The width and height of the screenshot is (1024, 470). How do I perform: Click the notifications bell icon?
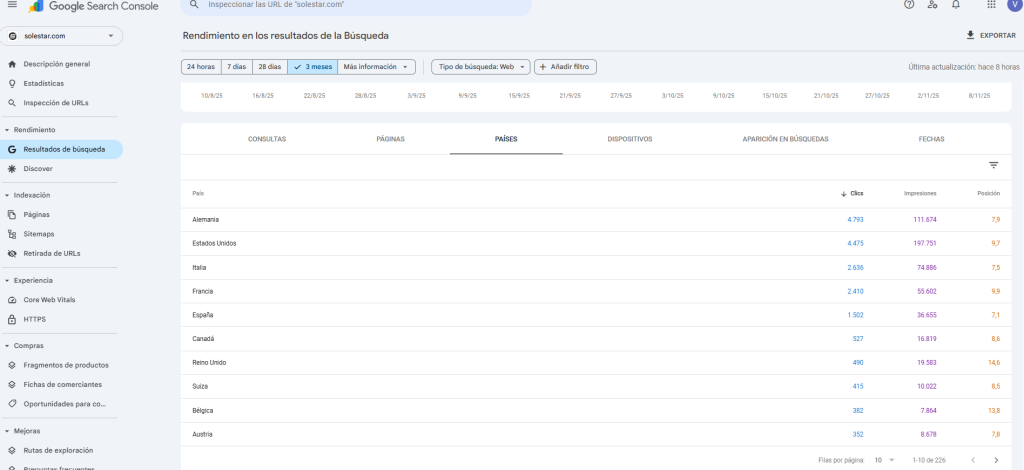click(956, 5)
